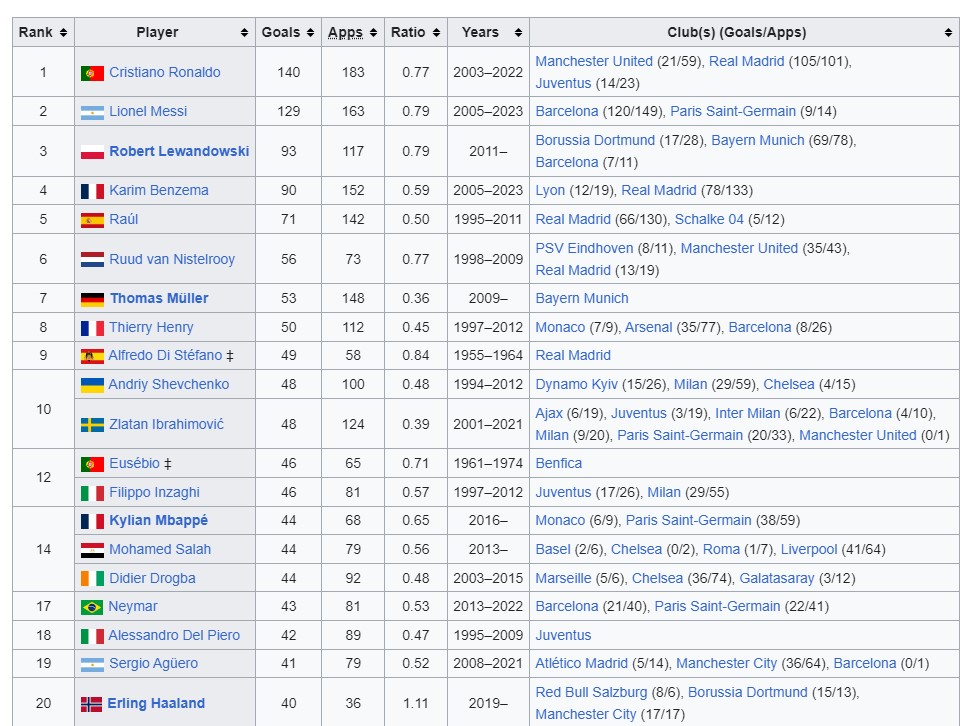The height and width of the screenshot is (726, 964).
Task: Open the Lionel Messi player link
Action: pos(148,112)
